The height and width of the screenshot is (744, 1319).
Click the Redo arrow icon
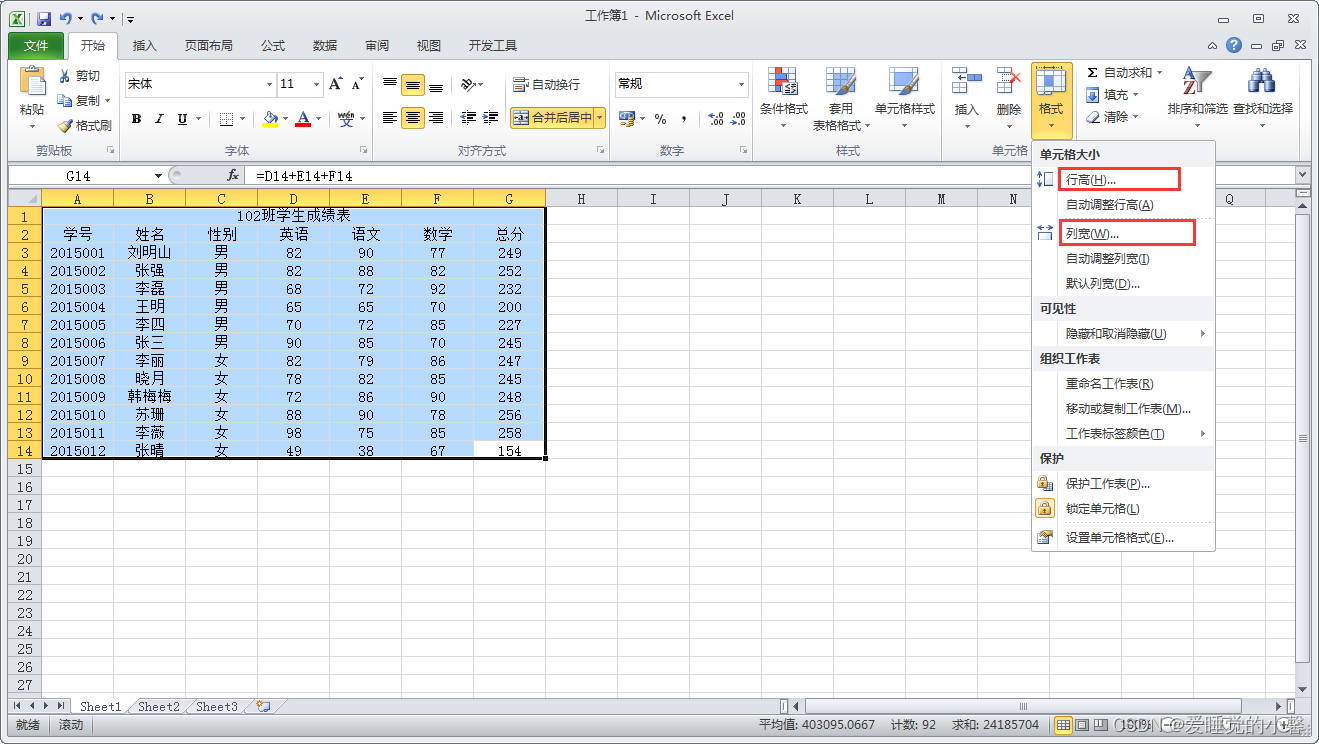tap(97, 18)
